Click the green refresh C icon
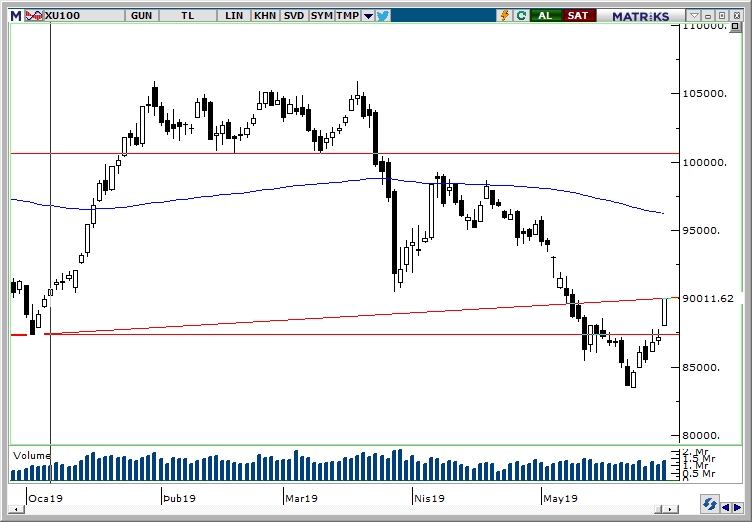 click(x=521, y=16)
